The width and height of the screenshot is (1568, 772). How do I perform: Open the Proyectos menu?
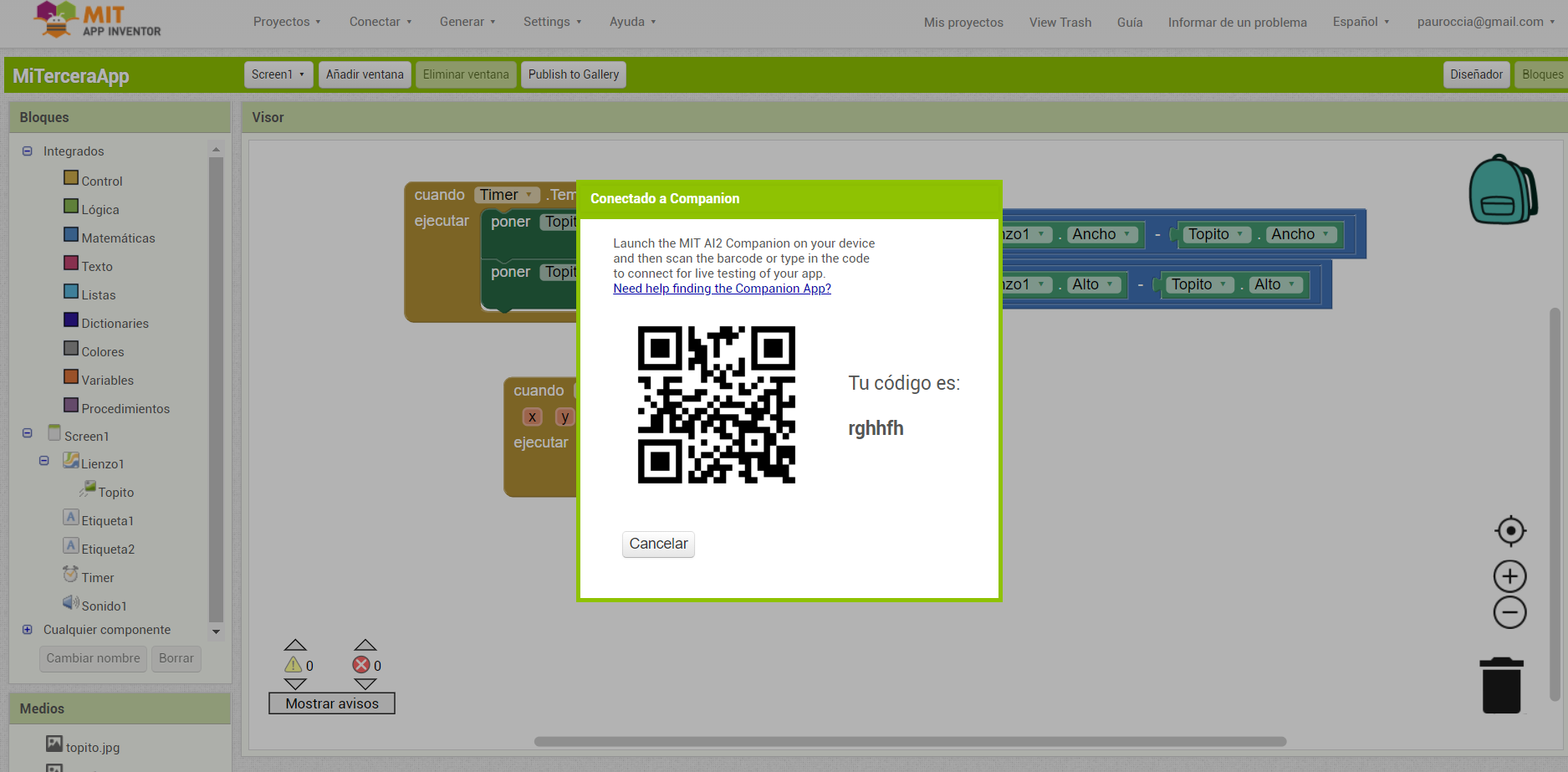287,22
